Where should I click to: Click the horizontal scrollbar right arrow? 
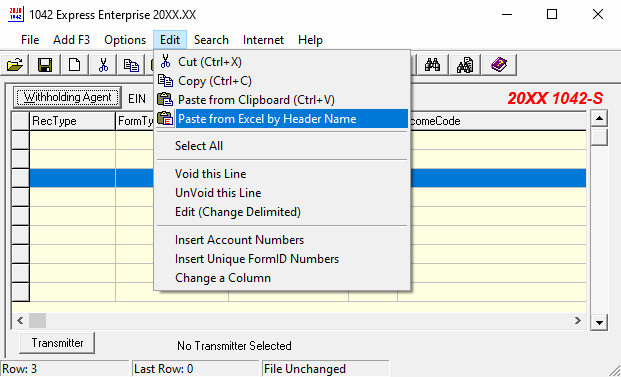[578, 320]
